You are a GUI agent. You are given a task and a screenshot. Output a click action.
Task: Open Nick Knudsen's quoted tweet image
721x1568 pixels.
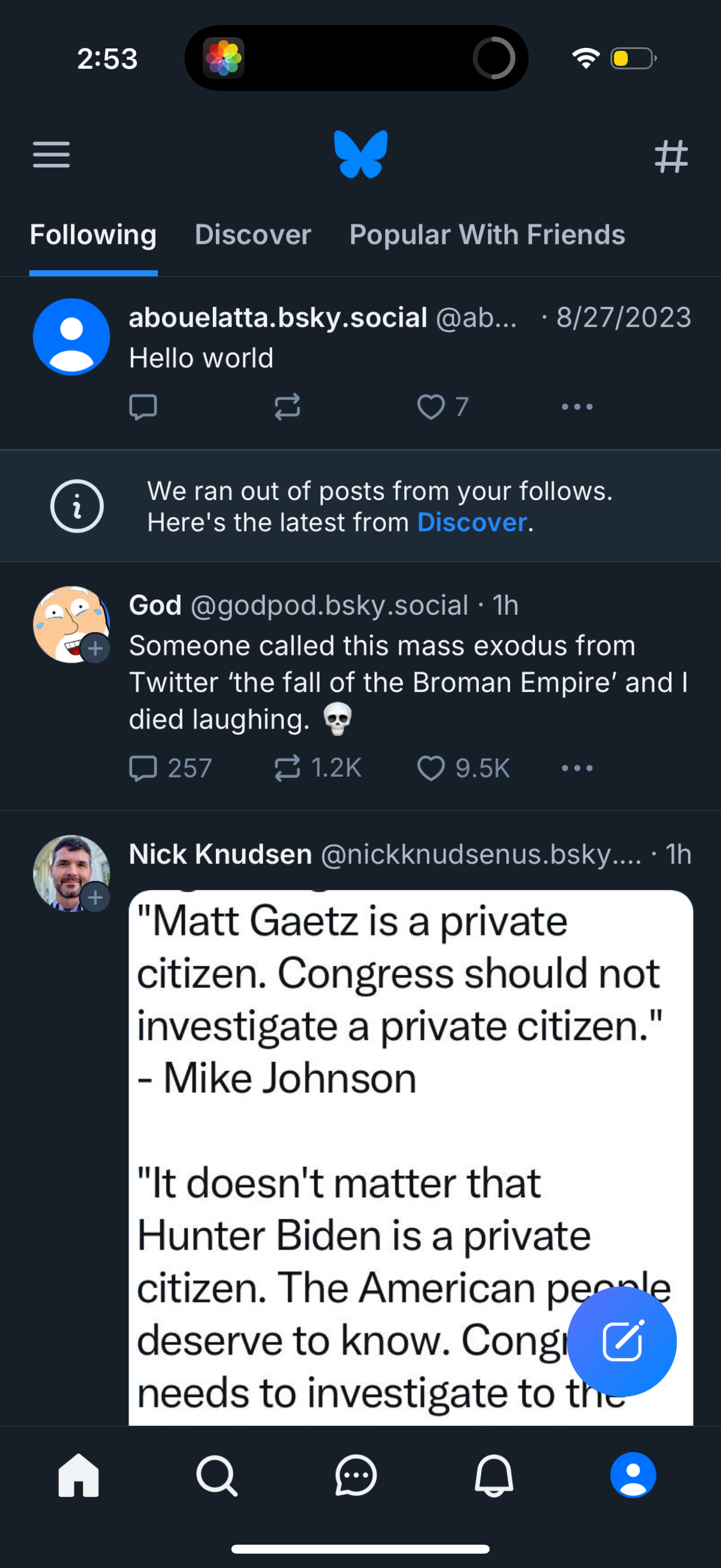(410, 1157)
